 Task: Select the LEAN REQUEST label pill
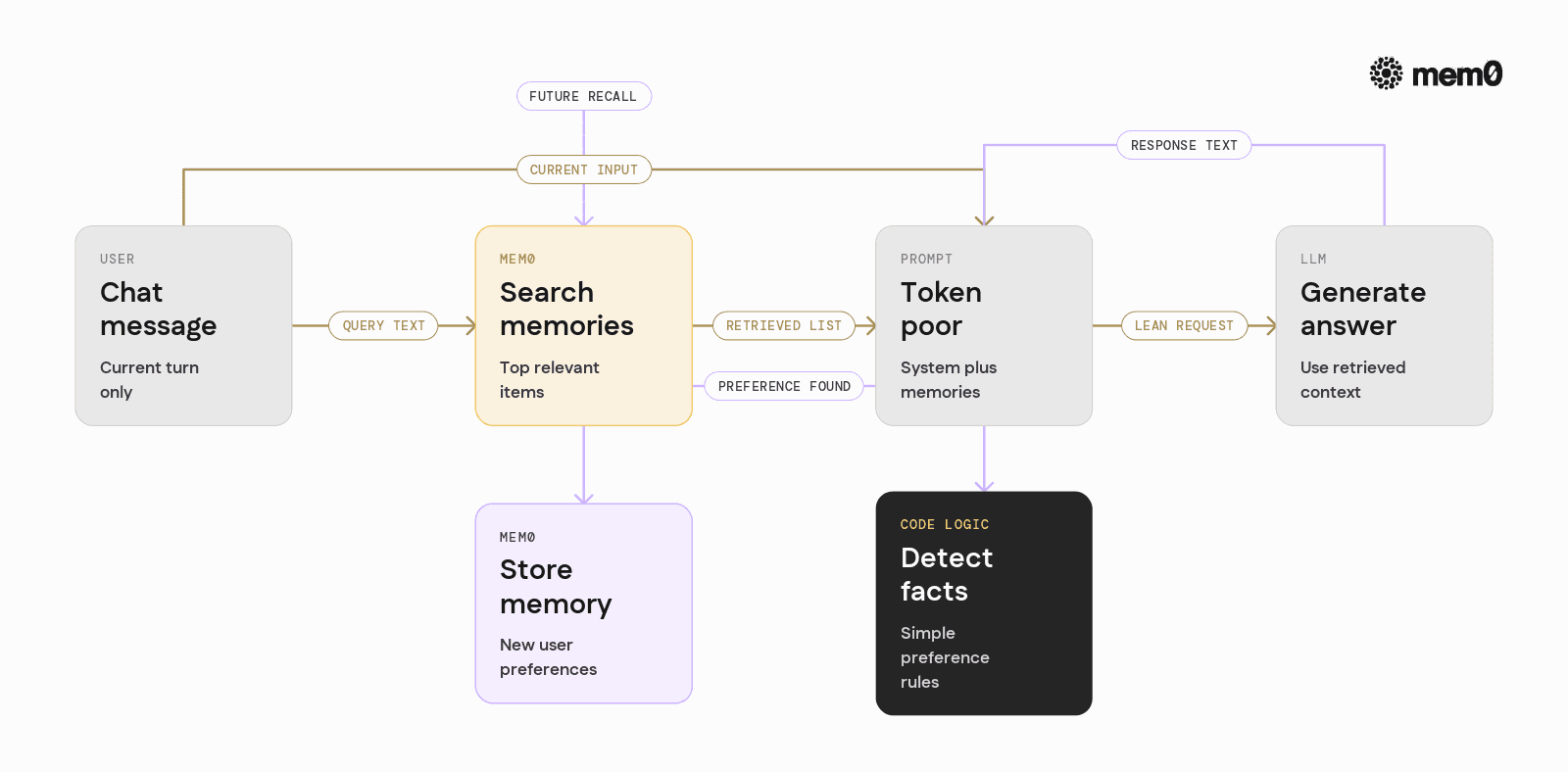click(1184, 325)
